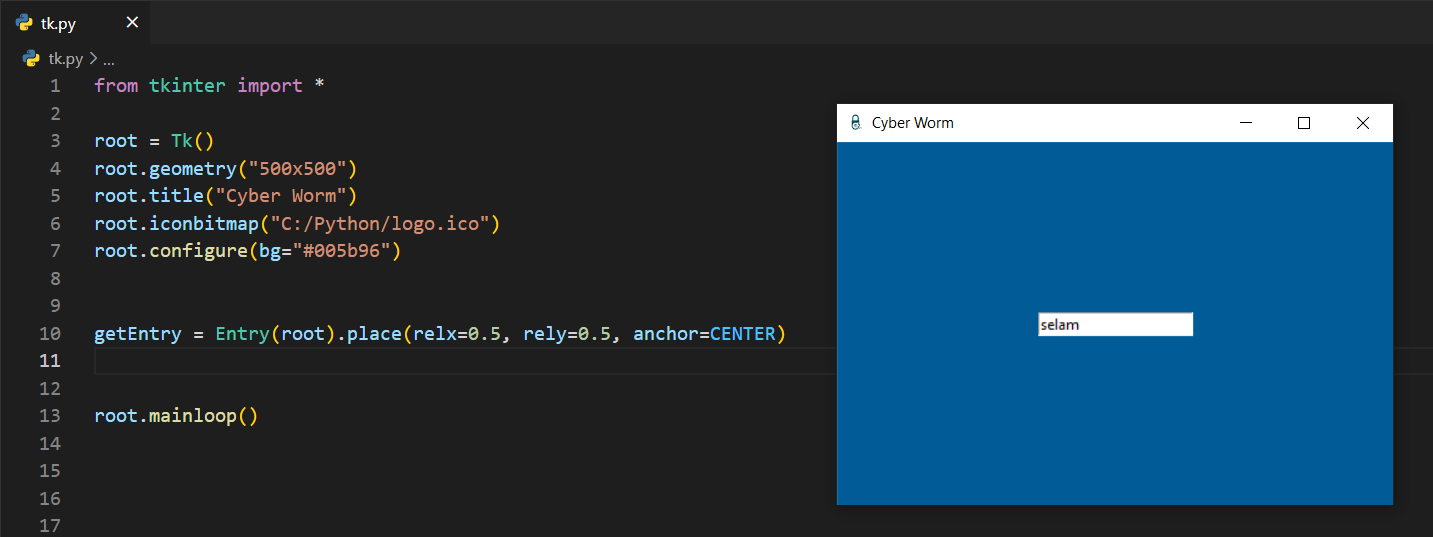Click the Python icon in the breadcrumb

coord(32,59)
